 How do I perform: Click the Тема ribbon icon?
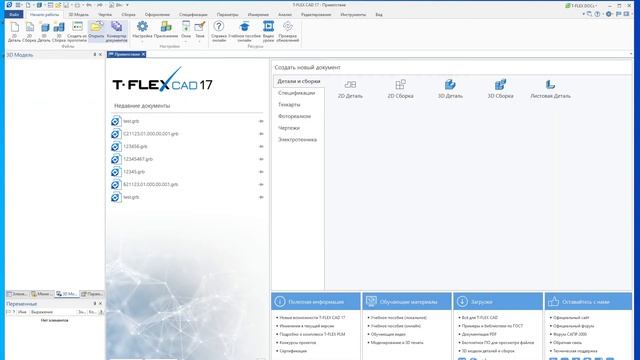point(200,27)
